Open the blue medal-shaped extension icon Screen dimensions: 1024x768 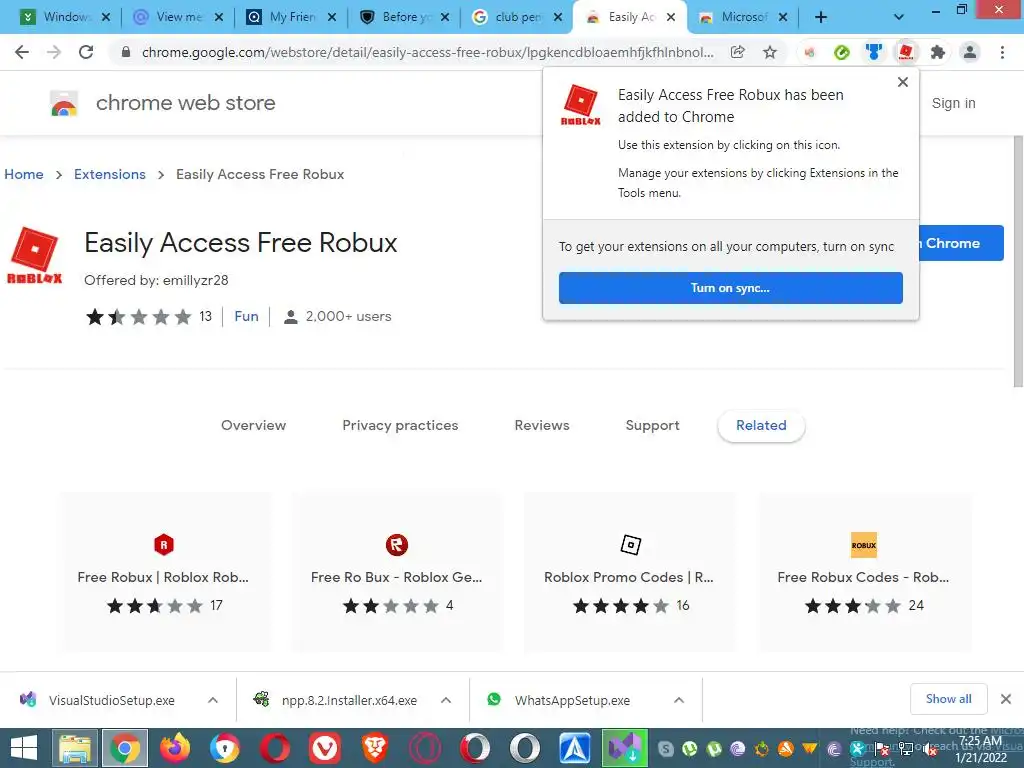(874, 52)
